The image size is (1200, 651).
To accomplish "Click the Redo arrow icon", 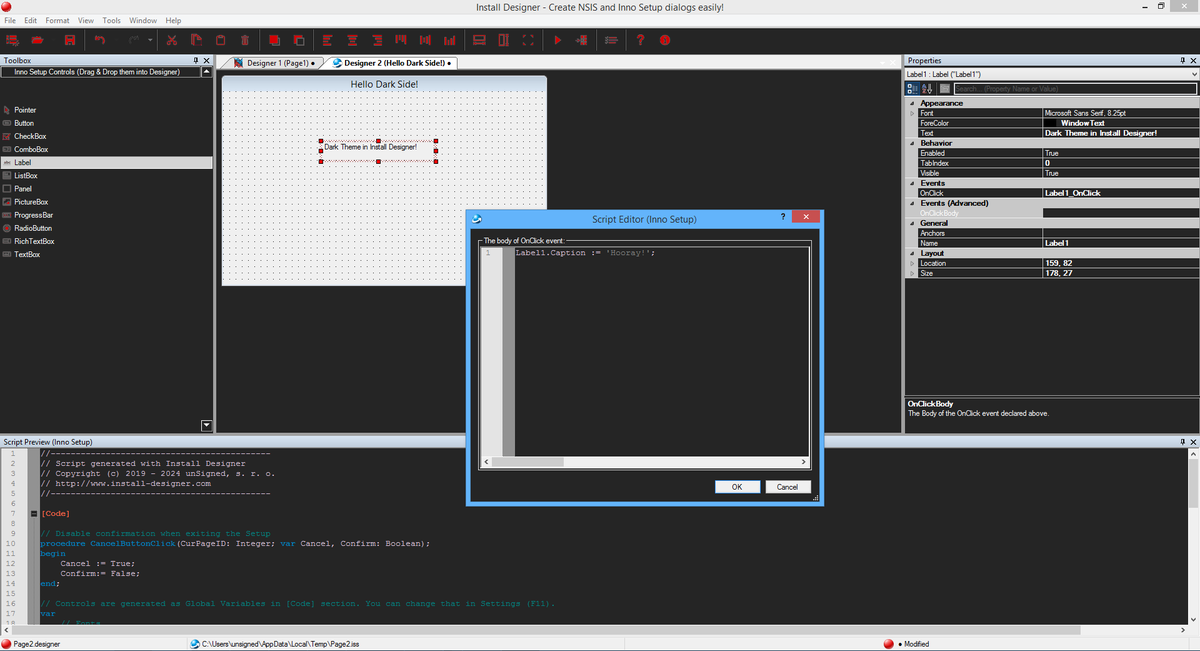I will 134,40.
